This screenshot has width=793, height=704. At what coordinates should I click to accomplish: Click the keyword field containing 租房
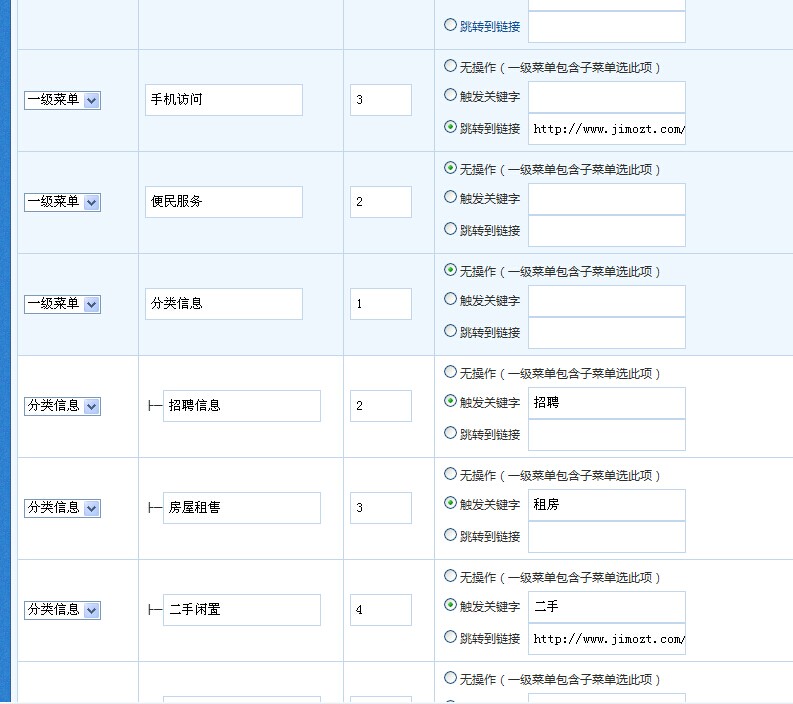click(606, 505)
